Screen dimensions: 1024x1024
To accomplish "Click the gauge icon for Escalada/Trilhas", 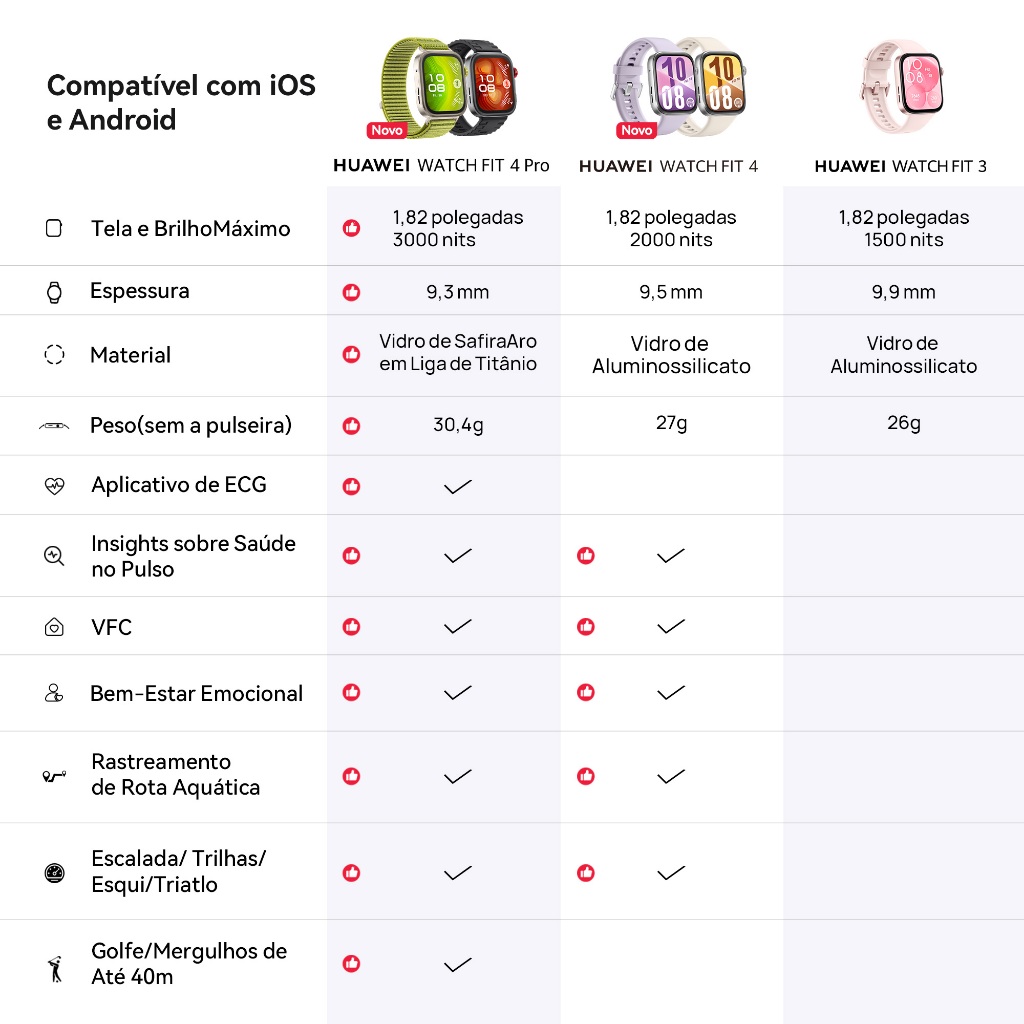I will pyautogui.click(x=54, y=872).
